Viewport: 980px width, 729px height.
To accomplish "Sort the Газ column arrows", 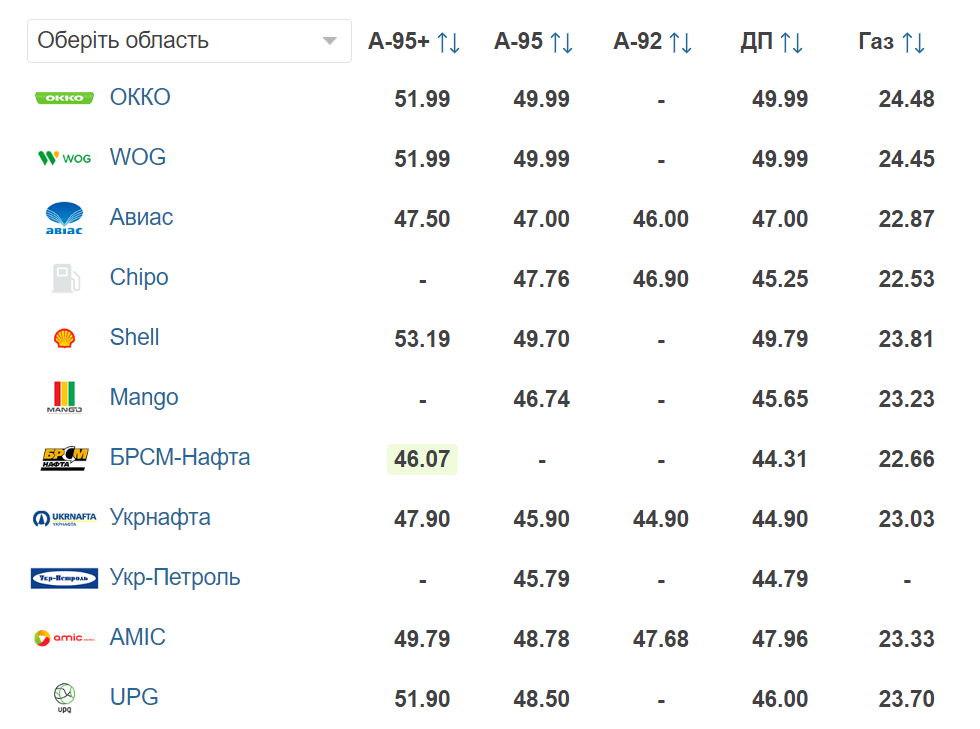I will [913, 43].
